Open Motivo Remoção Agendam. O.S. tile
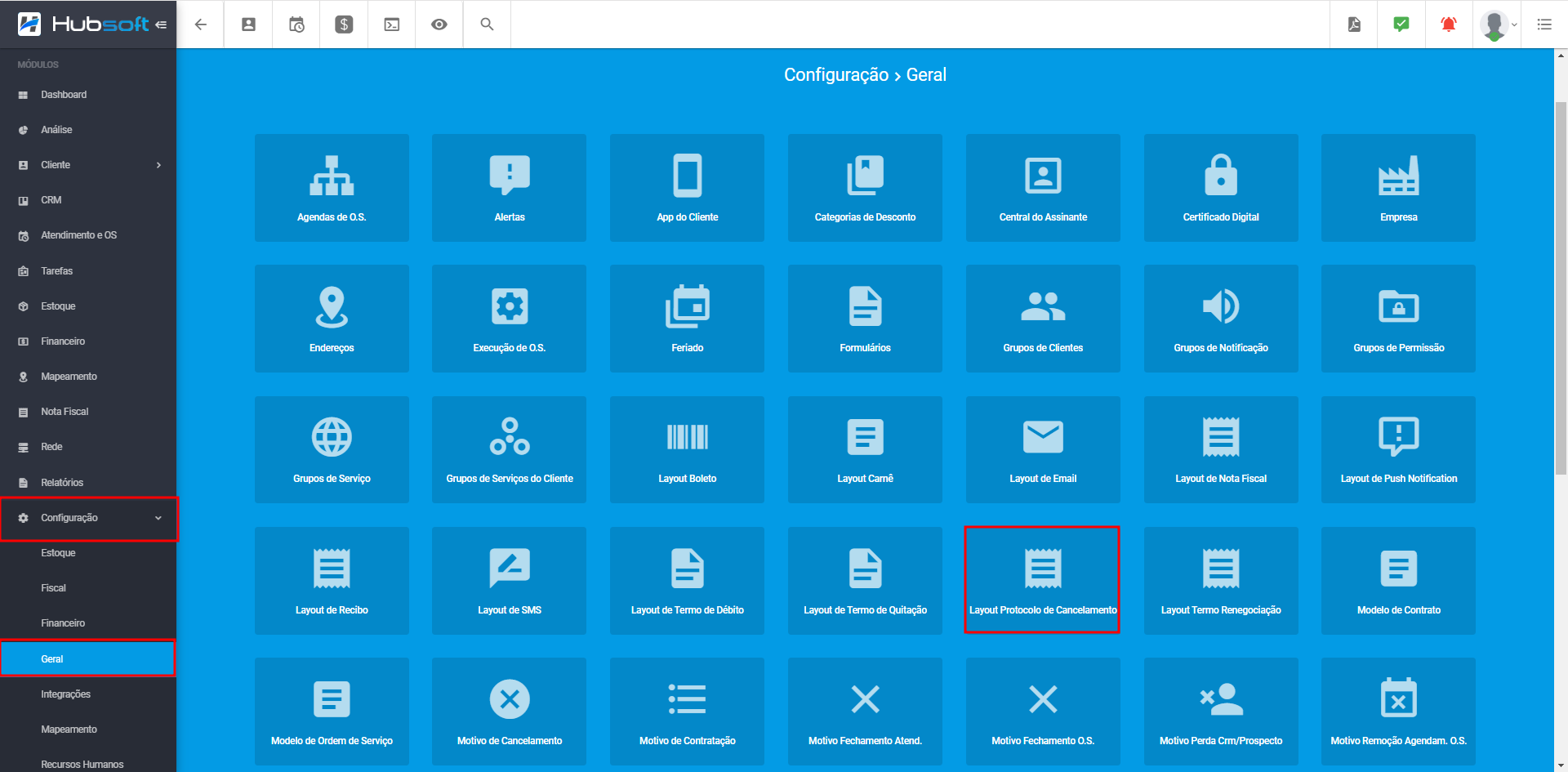The height and width of the screenshot is (772, 1568). pos(1399,712)
